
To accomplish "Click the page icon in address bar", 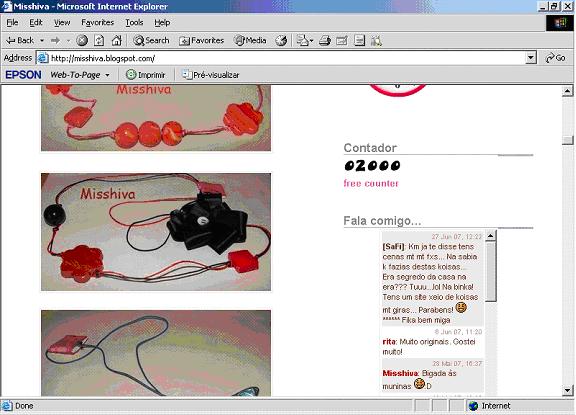I will pyautogui.click(x=43, y=58).
